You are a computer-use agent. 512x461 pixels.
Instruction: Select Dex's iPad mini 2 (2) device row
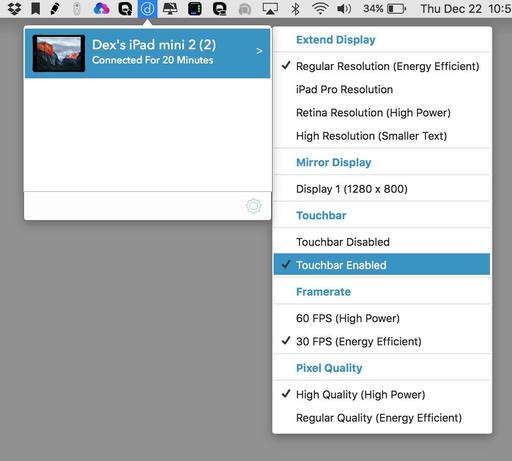tap(148, 53)
